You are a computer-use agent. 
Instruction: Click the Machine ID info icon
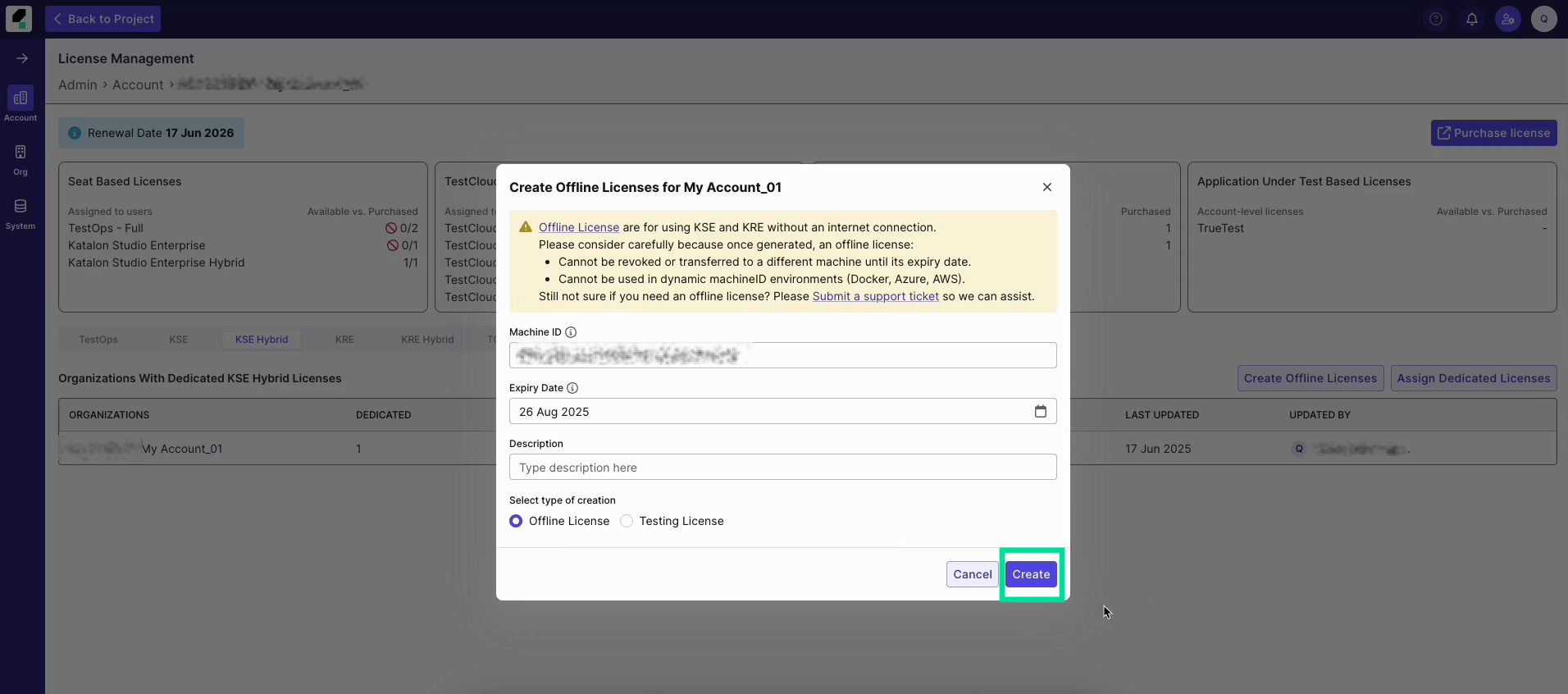[x=571, y=332]
